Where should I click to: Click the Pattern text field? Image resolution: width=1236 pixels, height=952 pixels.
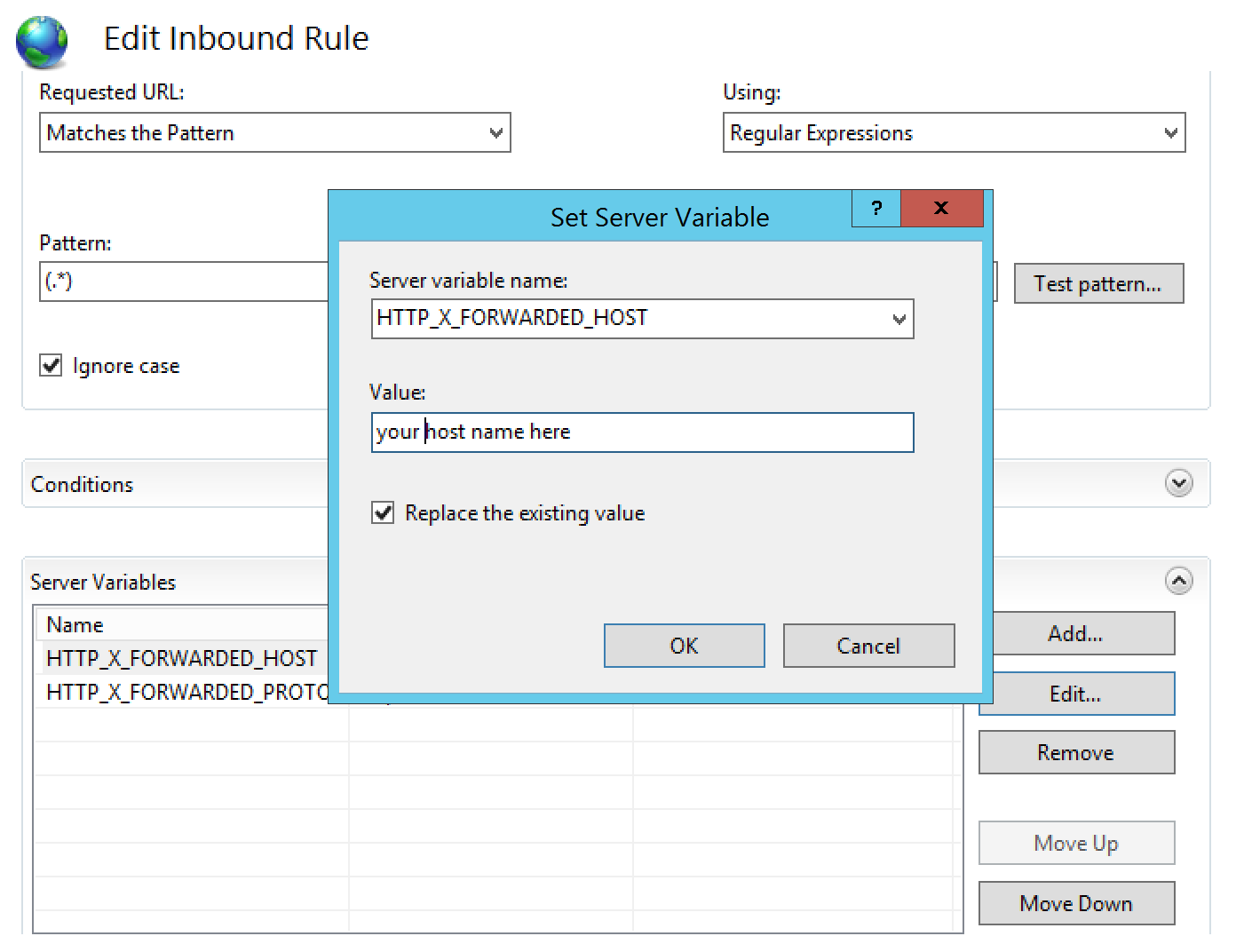pyautogui.click(x=185, y=282)
